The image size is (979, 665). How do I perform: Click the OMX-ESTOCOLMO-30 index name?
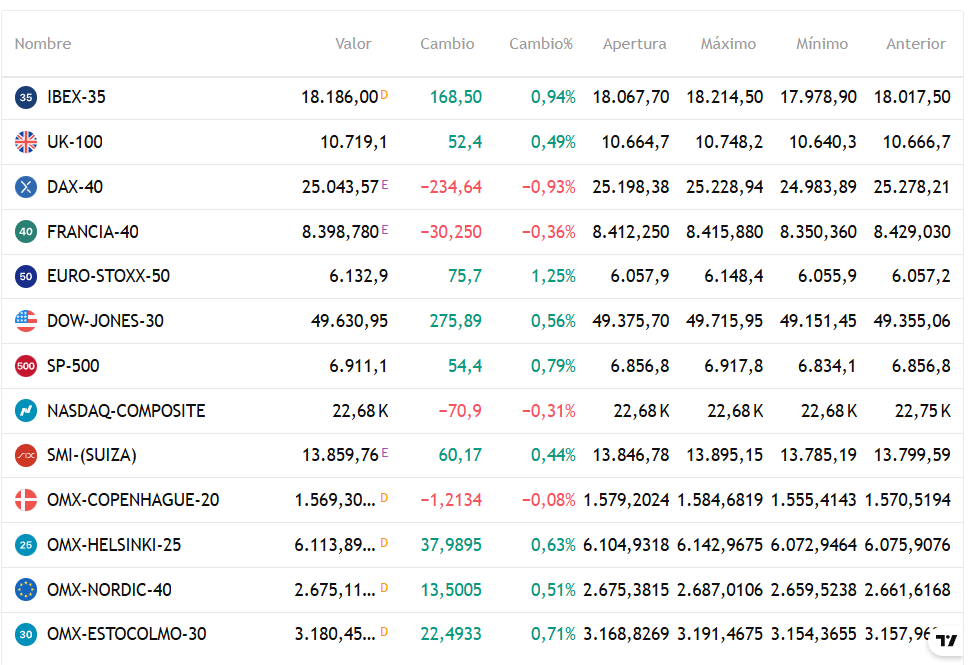(x=127, y=634)
